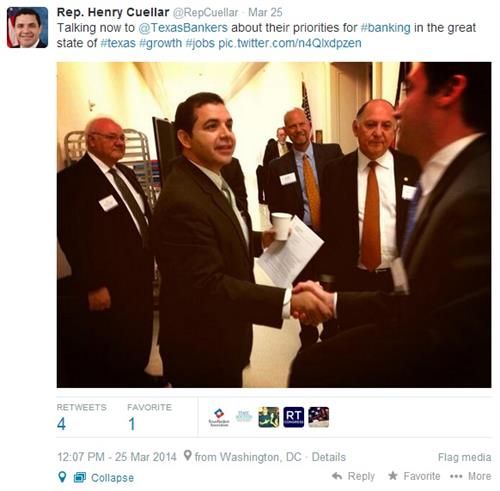Follow the pic.twitter.com/n4Qlxdpzen link
500x491 pixels.
pyautogui.click(x=290, y=43)
